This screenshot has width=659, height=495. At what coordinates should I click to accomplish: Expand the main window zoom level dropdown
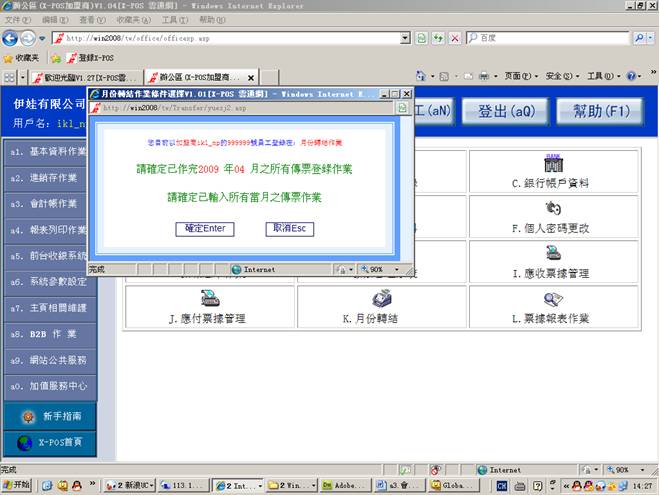click(644, 469)
